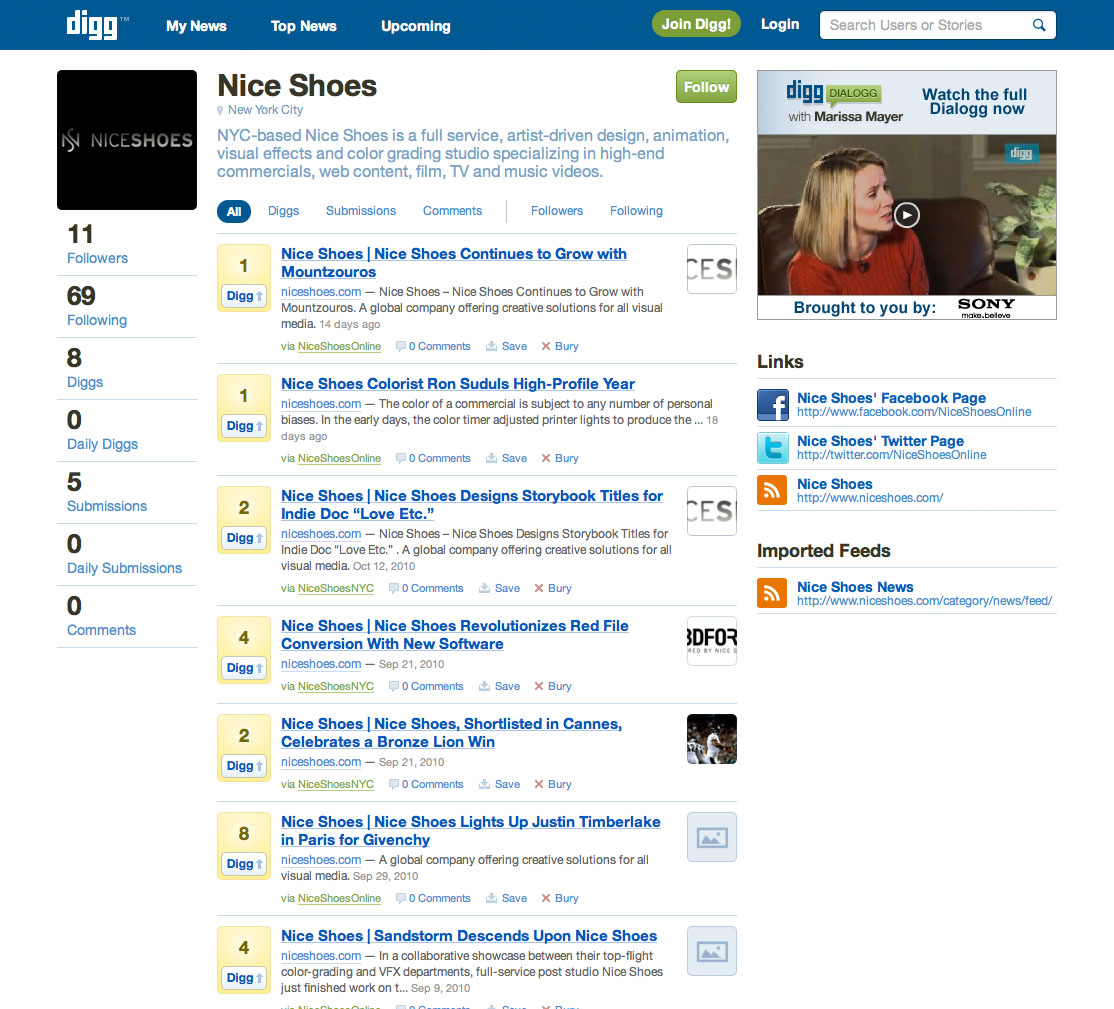Bury the Bronze Lion Win story
1114x1009 pixels.
[x=553, y=784]
